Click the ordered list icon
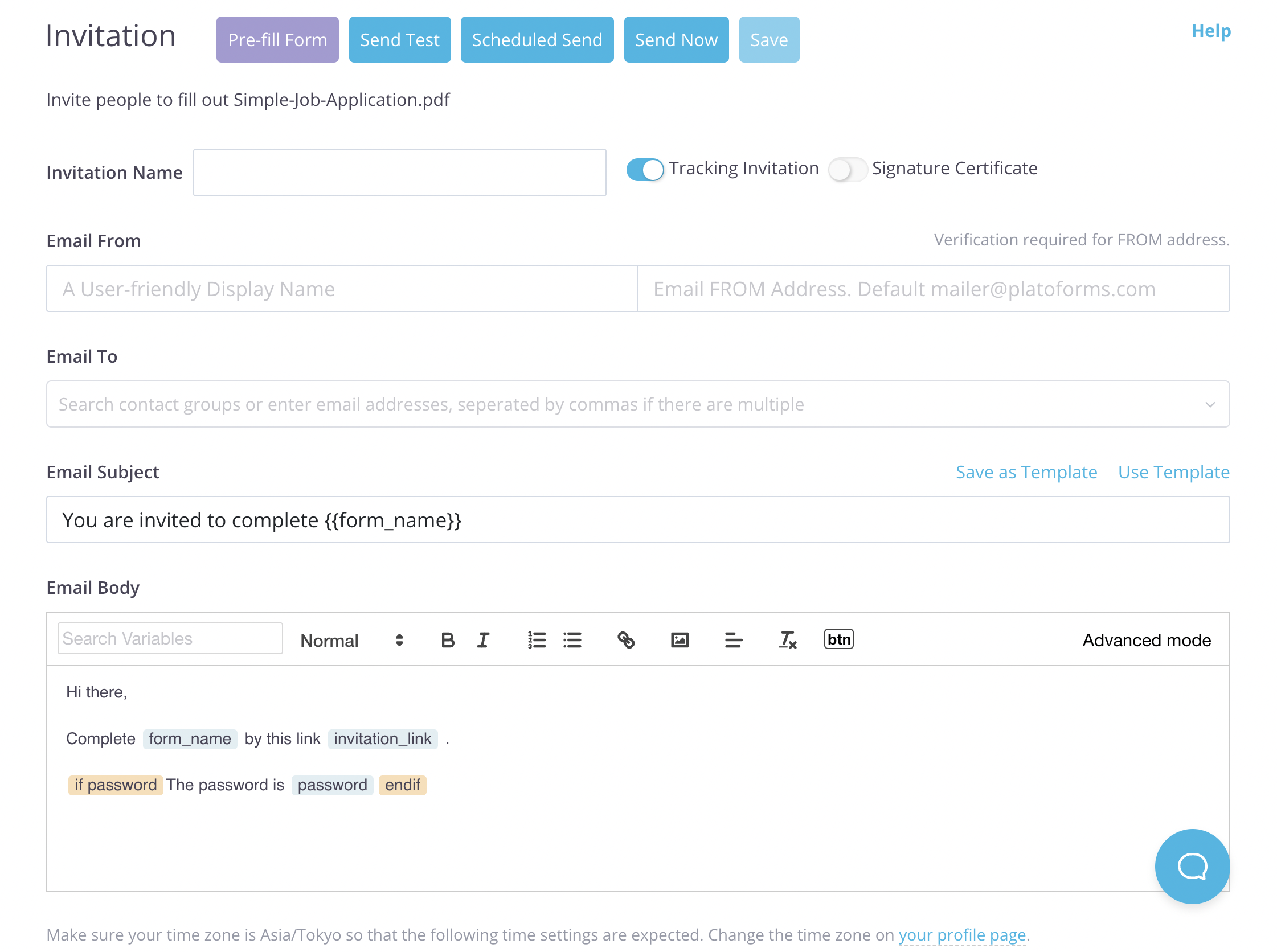1277x952 pixels. 537,639
